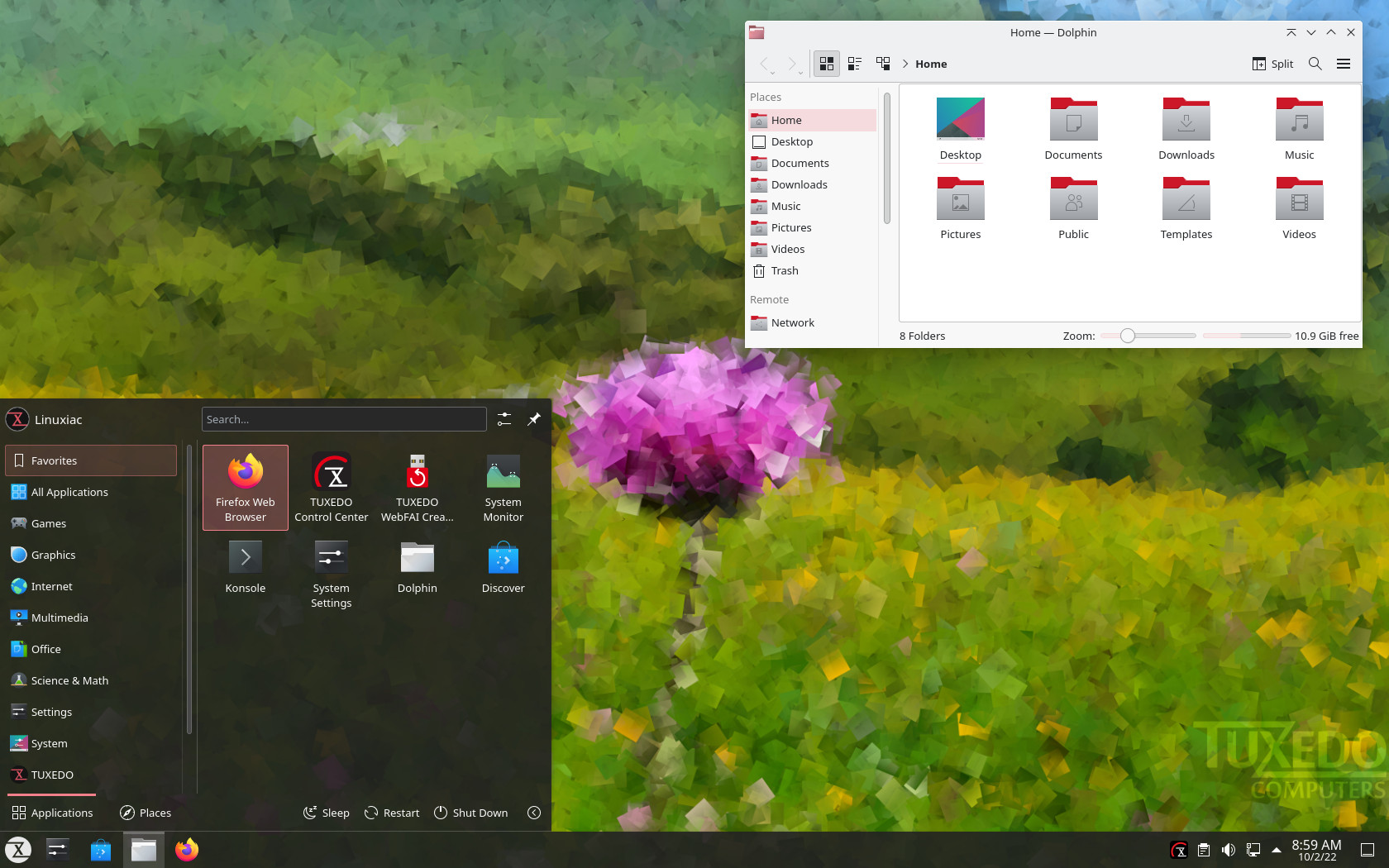The height and width of the screenshot is (868, 1389).
Task: Click Dolphin forward navigation arrow
Action: pos(793,64)
